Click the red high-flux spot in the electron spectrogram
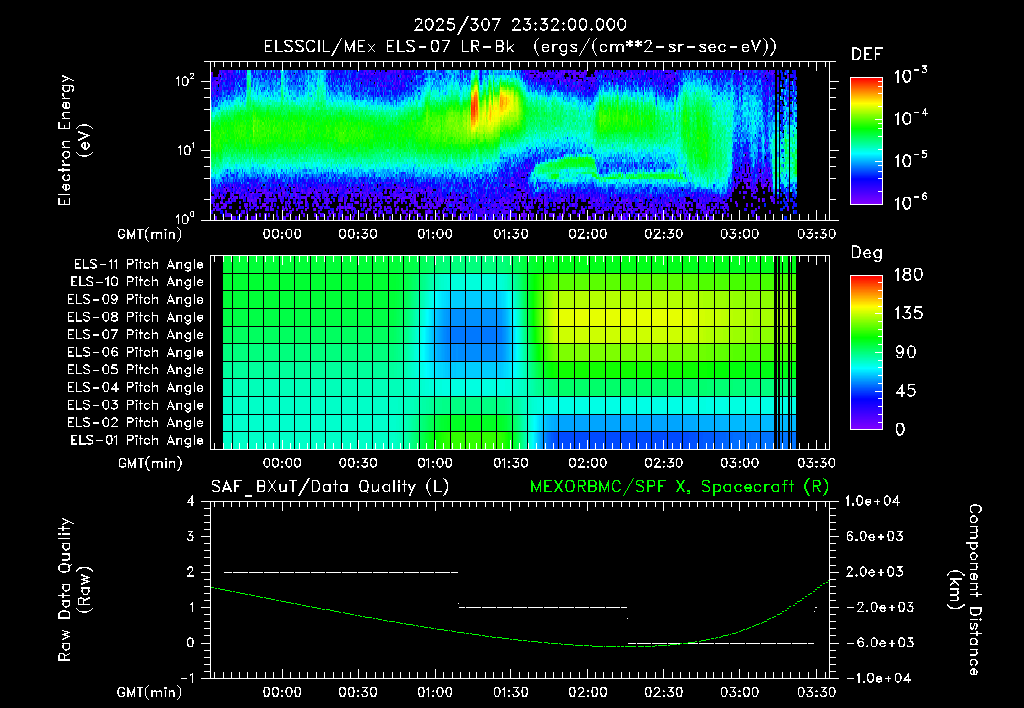1024x708 pixels. [x=475, y=106]
